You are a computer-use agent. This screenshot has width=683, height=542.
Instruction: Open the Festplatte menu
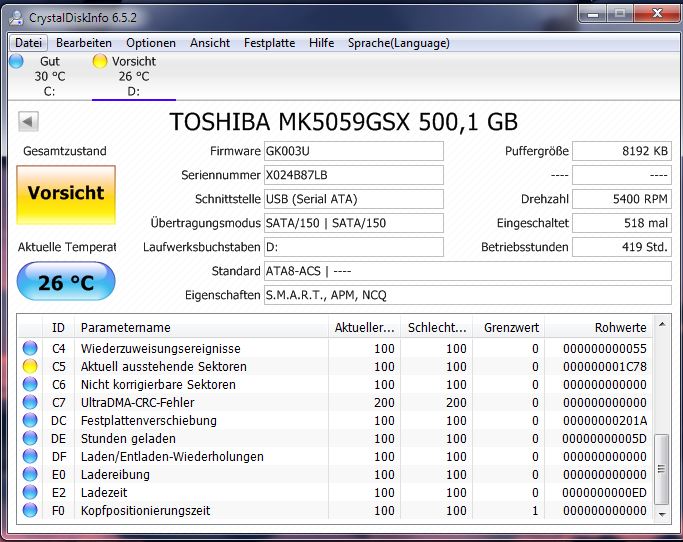[269, 43]
